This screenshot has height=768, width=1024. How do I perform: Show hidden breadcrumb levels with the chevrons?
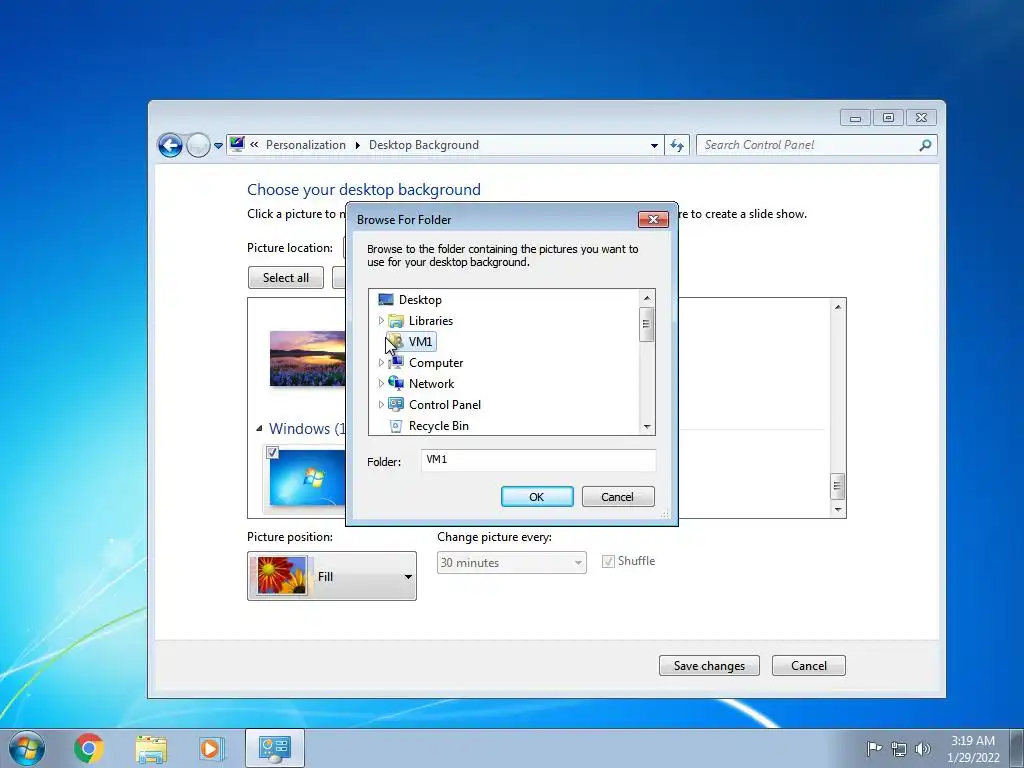coord(254,144)
